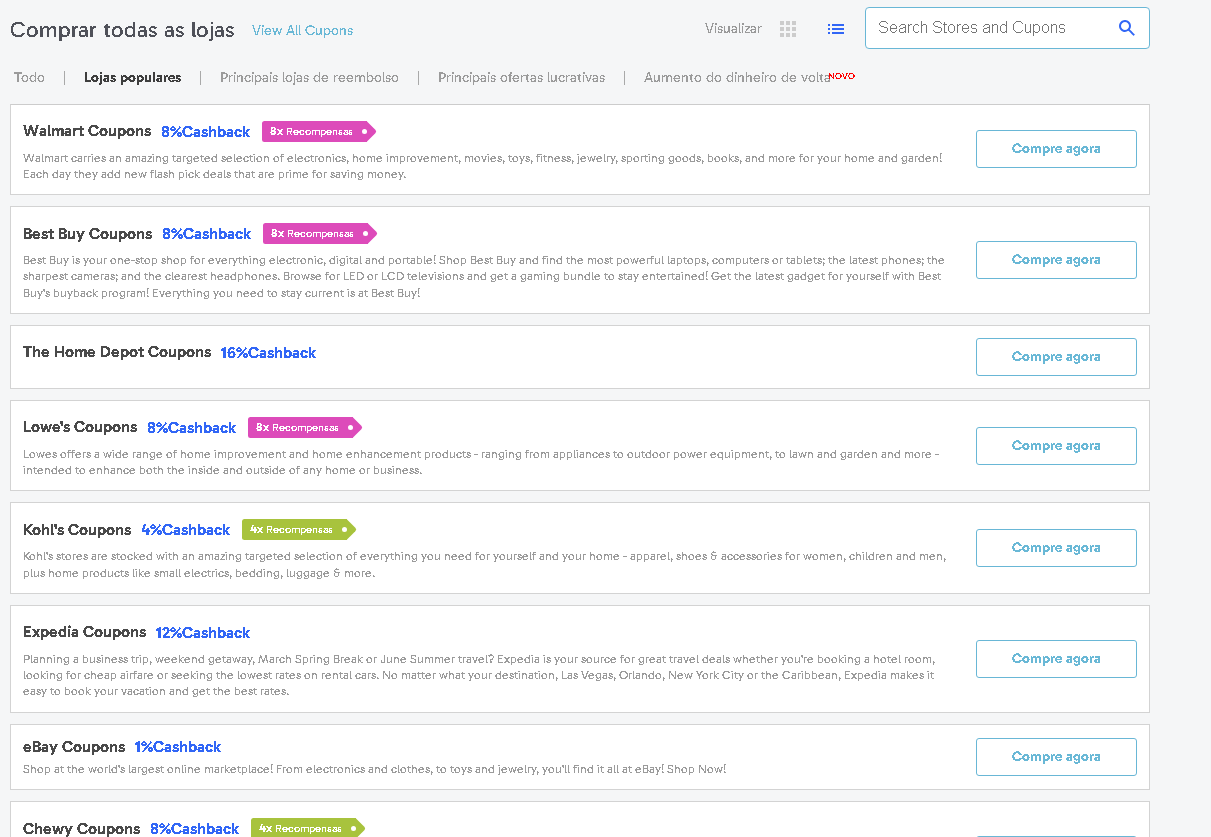Screen dimensions: 1211x837
Task: Switch to Principais lojas de reembolso
Action: pos(310,76)
